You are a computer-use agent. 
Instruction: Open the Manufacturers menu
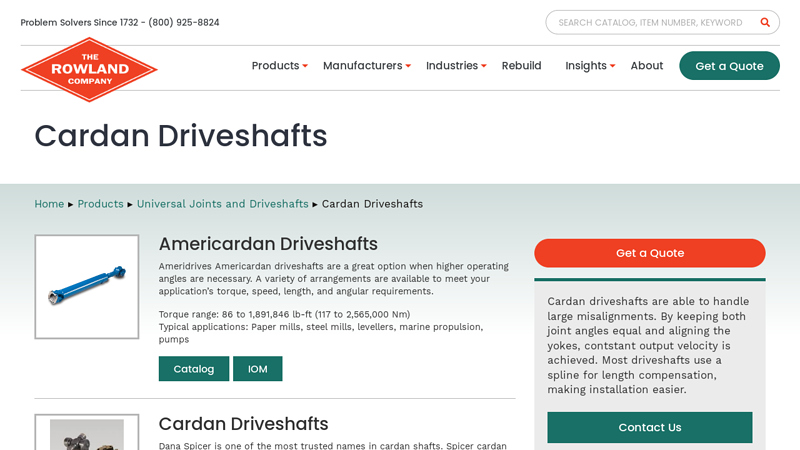pos(362,66)
